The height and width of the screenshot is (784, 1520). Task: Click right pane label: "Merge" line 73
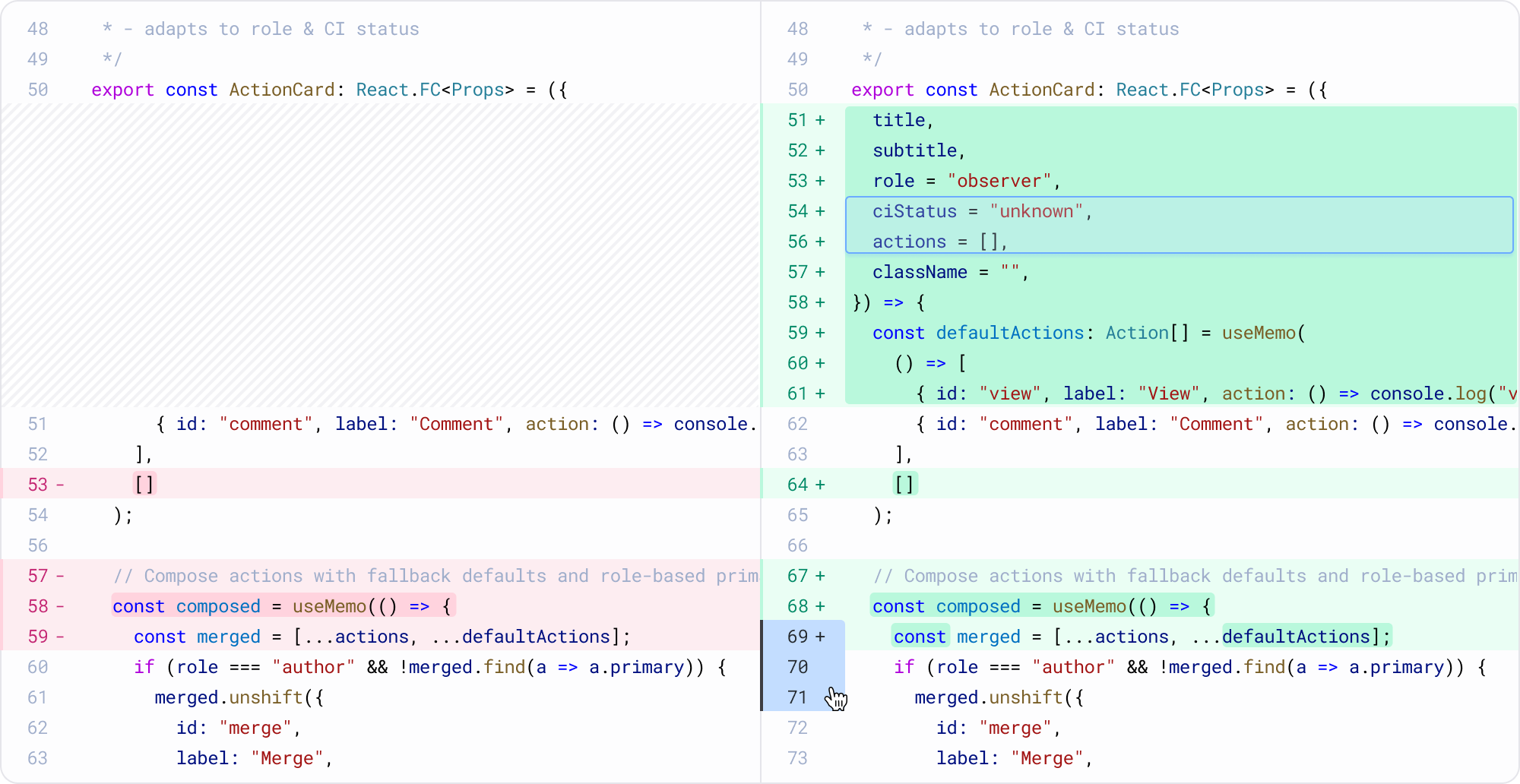1140,758
